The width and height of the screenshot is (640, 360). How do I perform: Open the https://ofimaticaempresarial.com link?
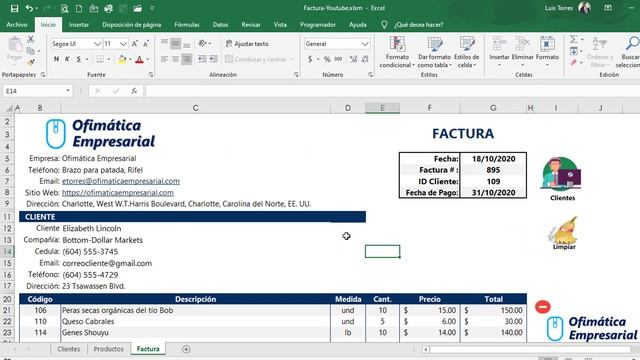[x=118, y=193]
